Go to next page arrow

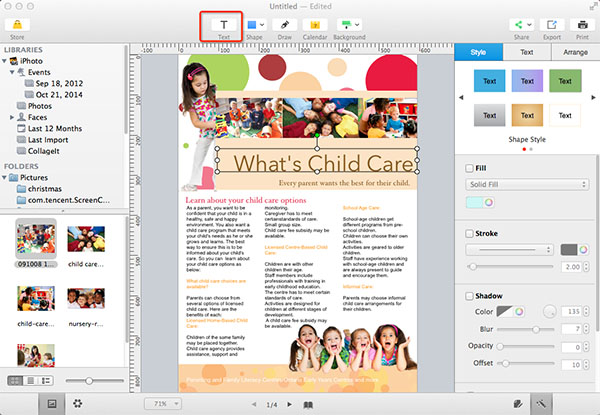[290, 404]
